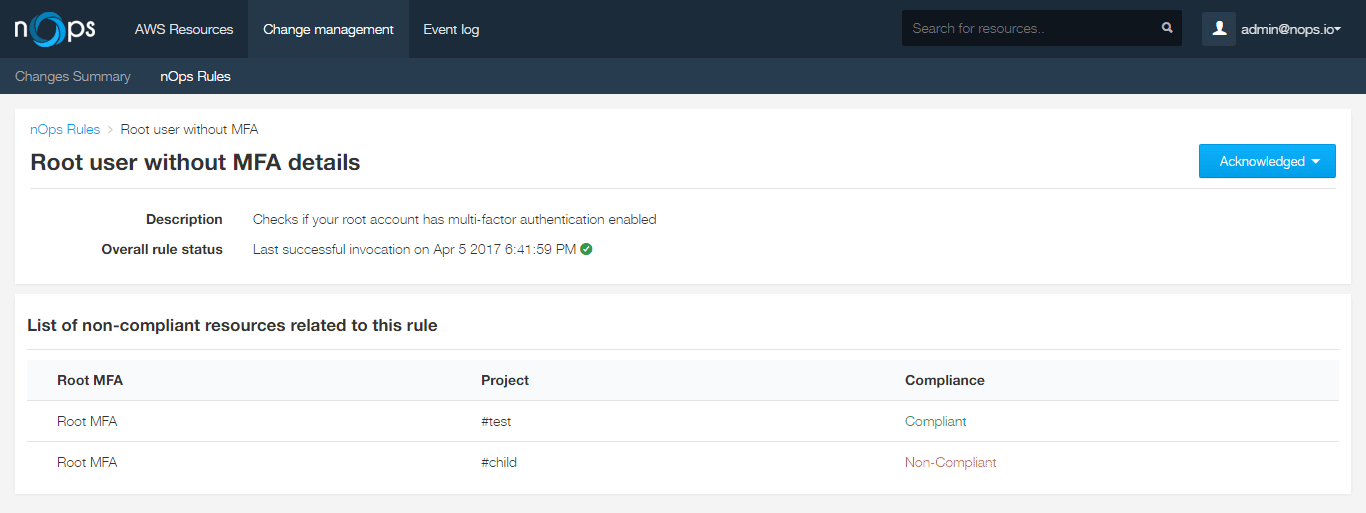Click the 'Root user without MFA' breadcrumb
1366x513 pixels.
(189, 129)
